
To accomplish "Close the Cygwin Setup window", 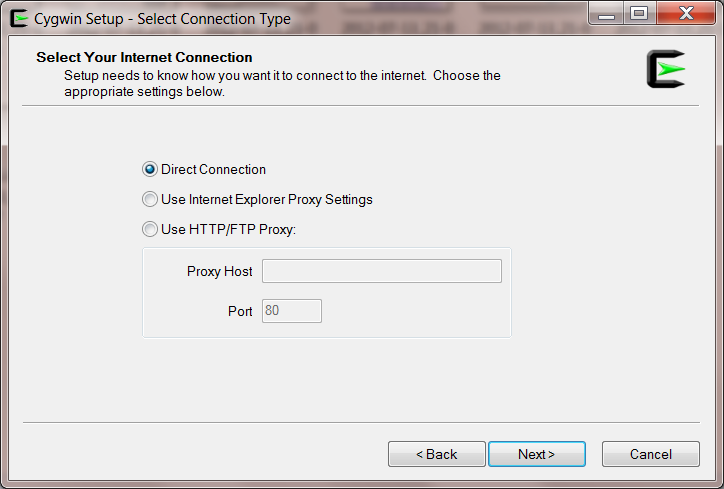I will (686, 14).
